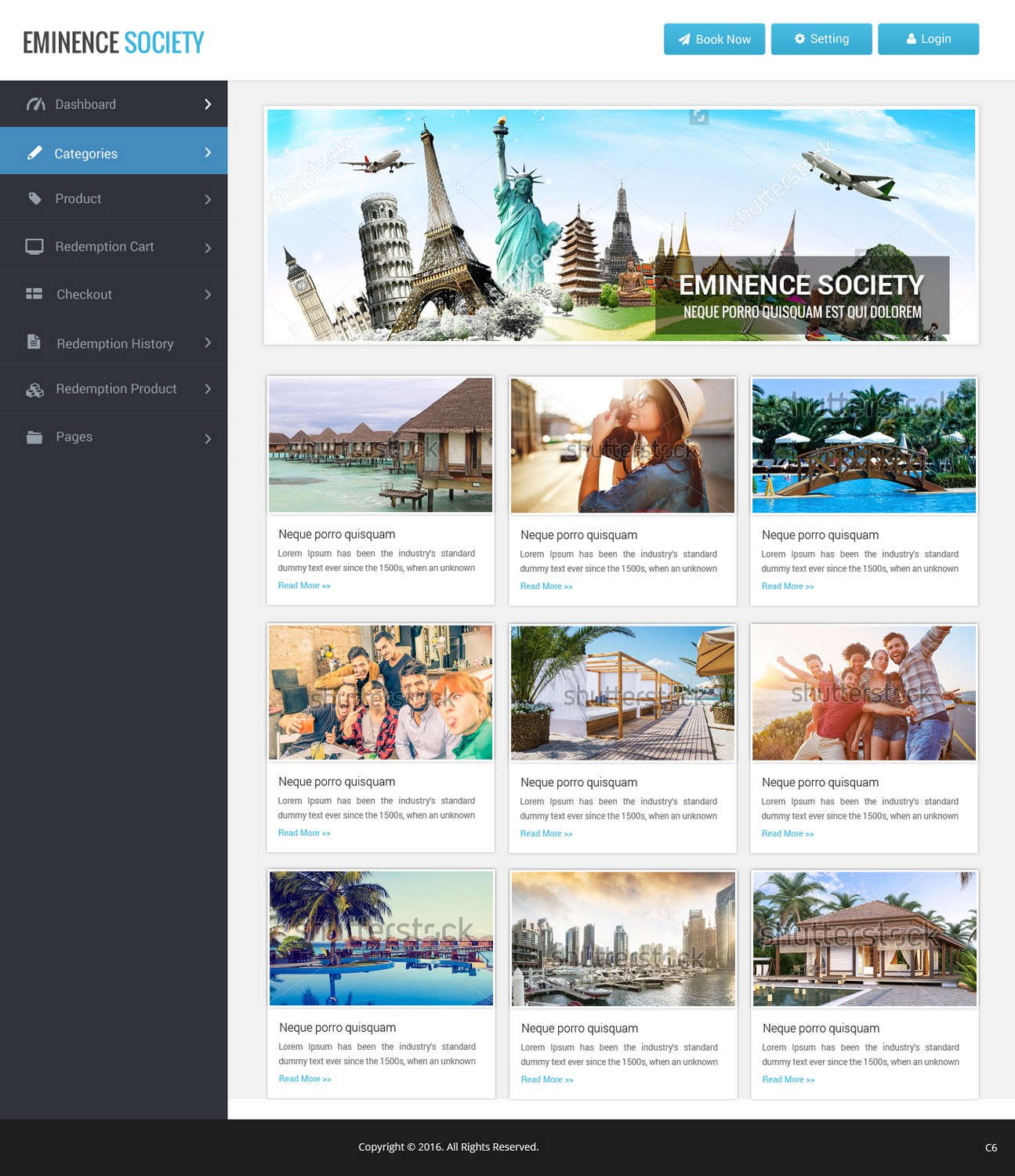The width and height of the screenshot is (1015, 1176).
Task: Click the Eminence Society header logo
Action: [114, 42]
